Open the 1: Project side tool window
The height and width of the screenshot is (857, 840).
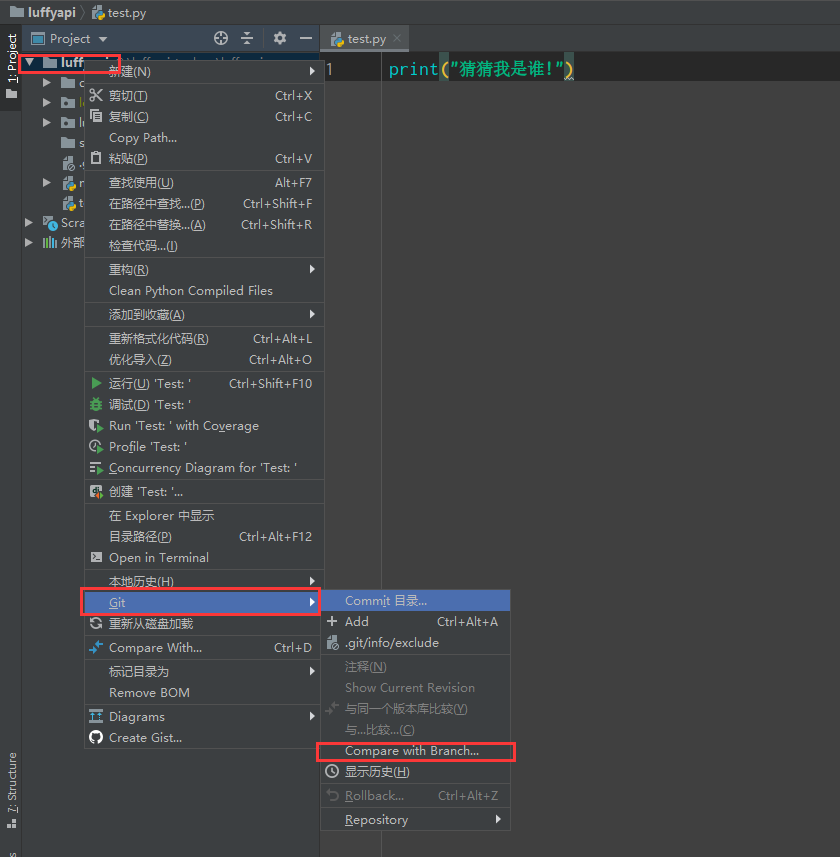pyautogui.click(x=11, y=66)
